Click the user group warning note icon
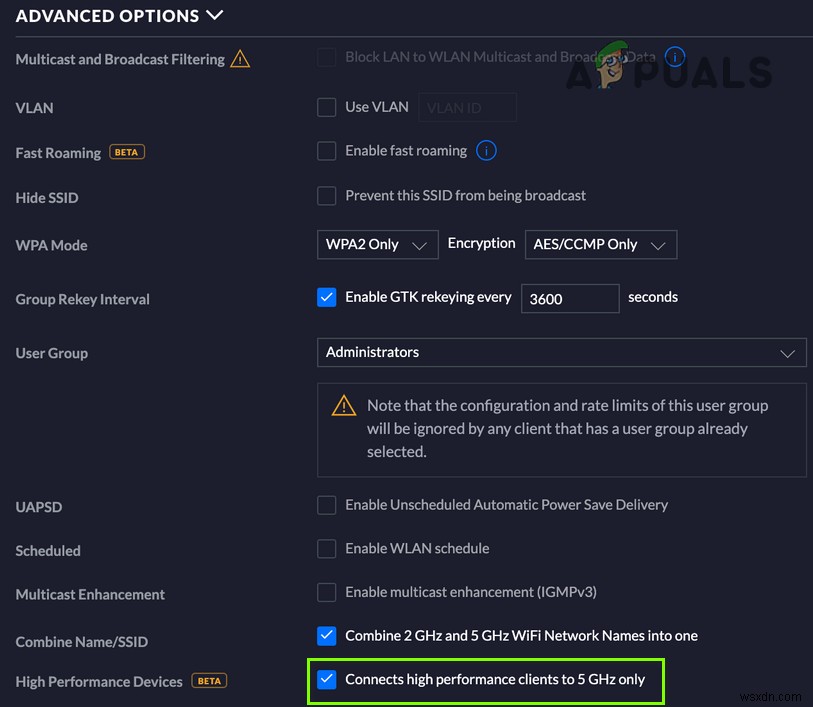The width and height of the screenshot is (813, 707). 344,405
